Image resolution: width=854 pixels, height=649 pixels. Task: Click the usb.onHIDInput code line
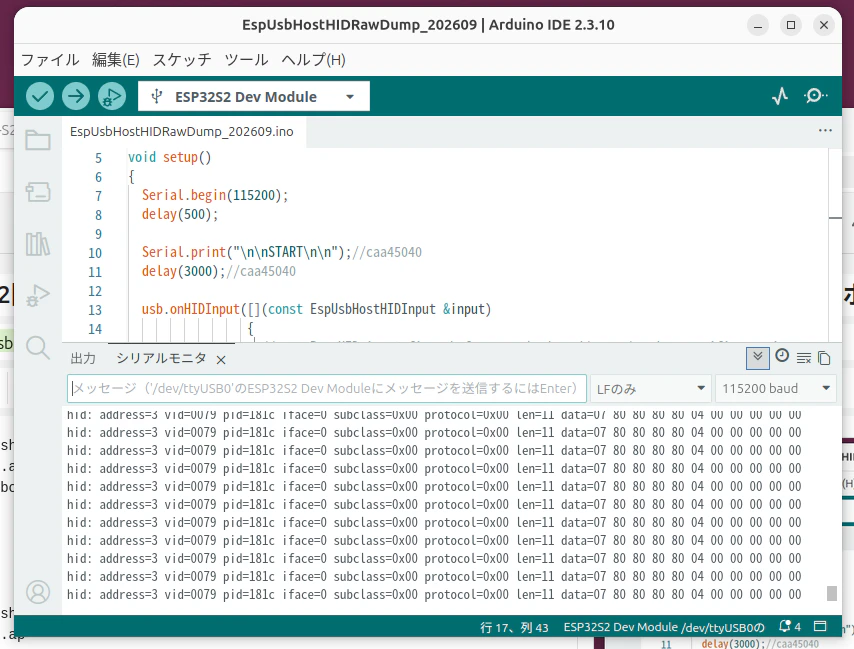[x=316, y=309]
